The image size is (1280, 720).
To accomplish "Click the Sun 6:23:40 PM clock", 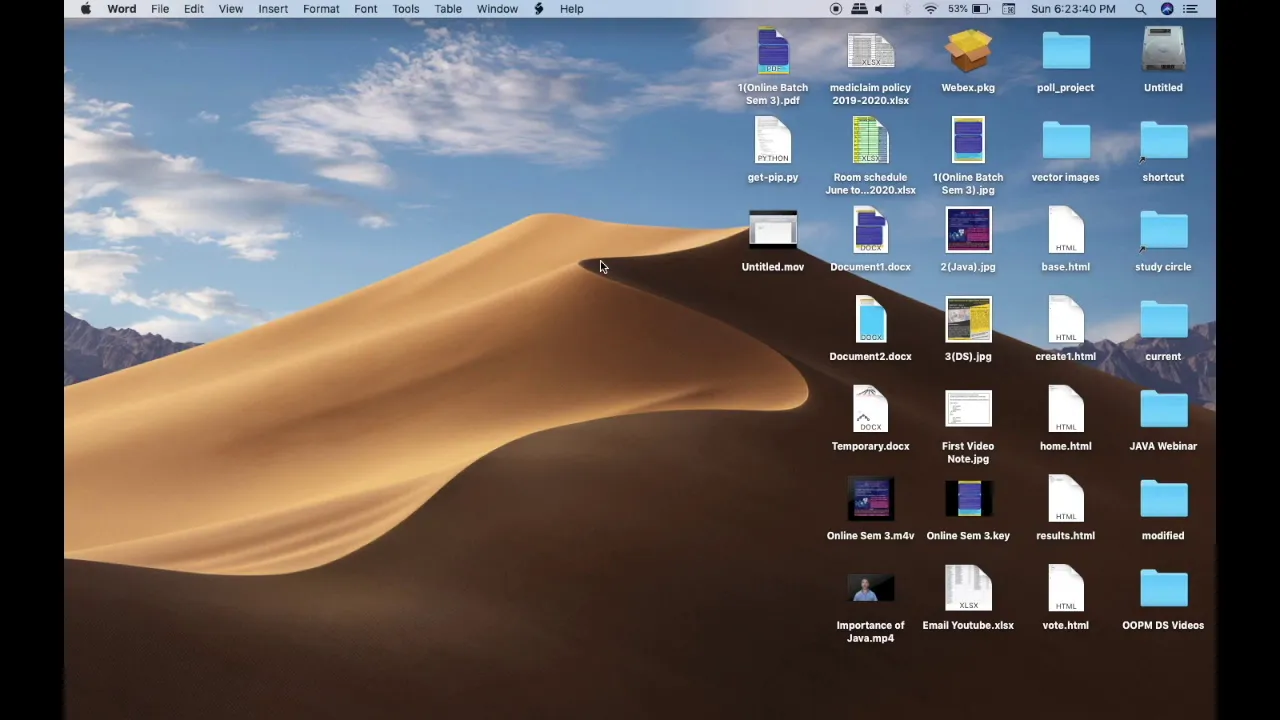I will coord(1073,9).
